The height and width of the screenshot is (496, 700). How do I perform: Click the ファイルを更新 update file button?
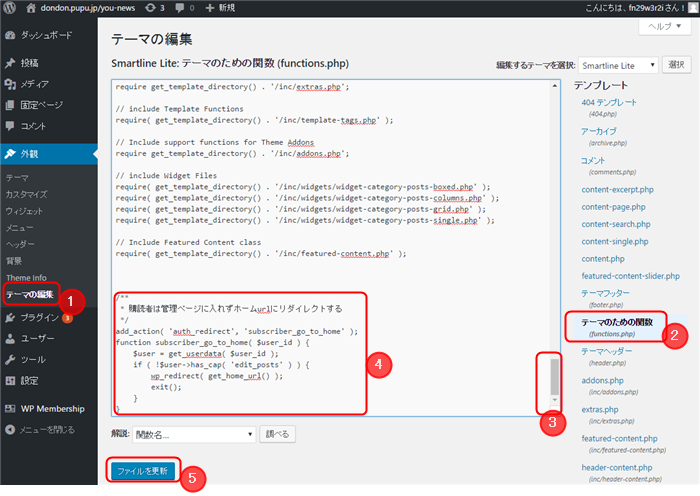coord(142,471)
